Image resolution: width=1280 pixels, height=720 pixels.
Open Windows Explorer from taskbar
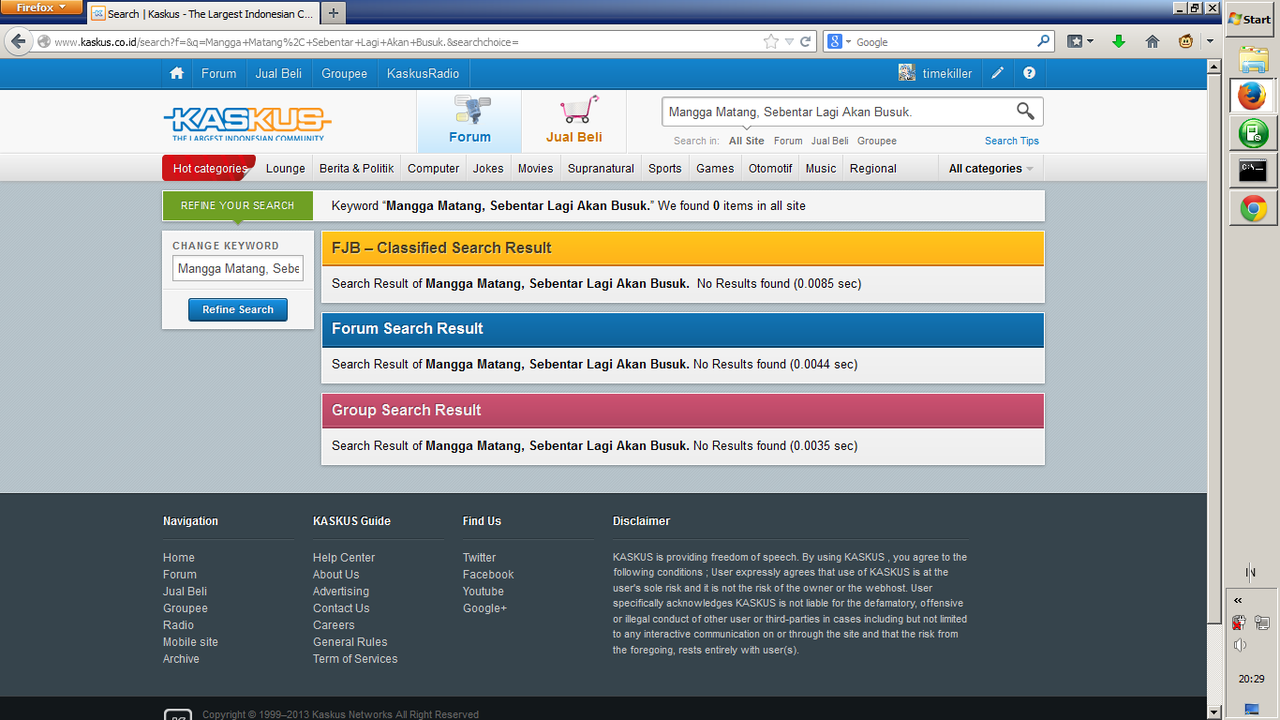1253,59
